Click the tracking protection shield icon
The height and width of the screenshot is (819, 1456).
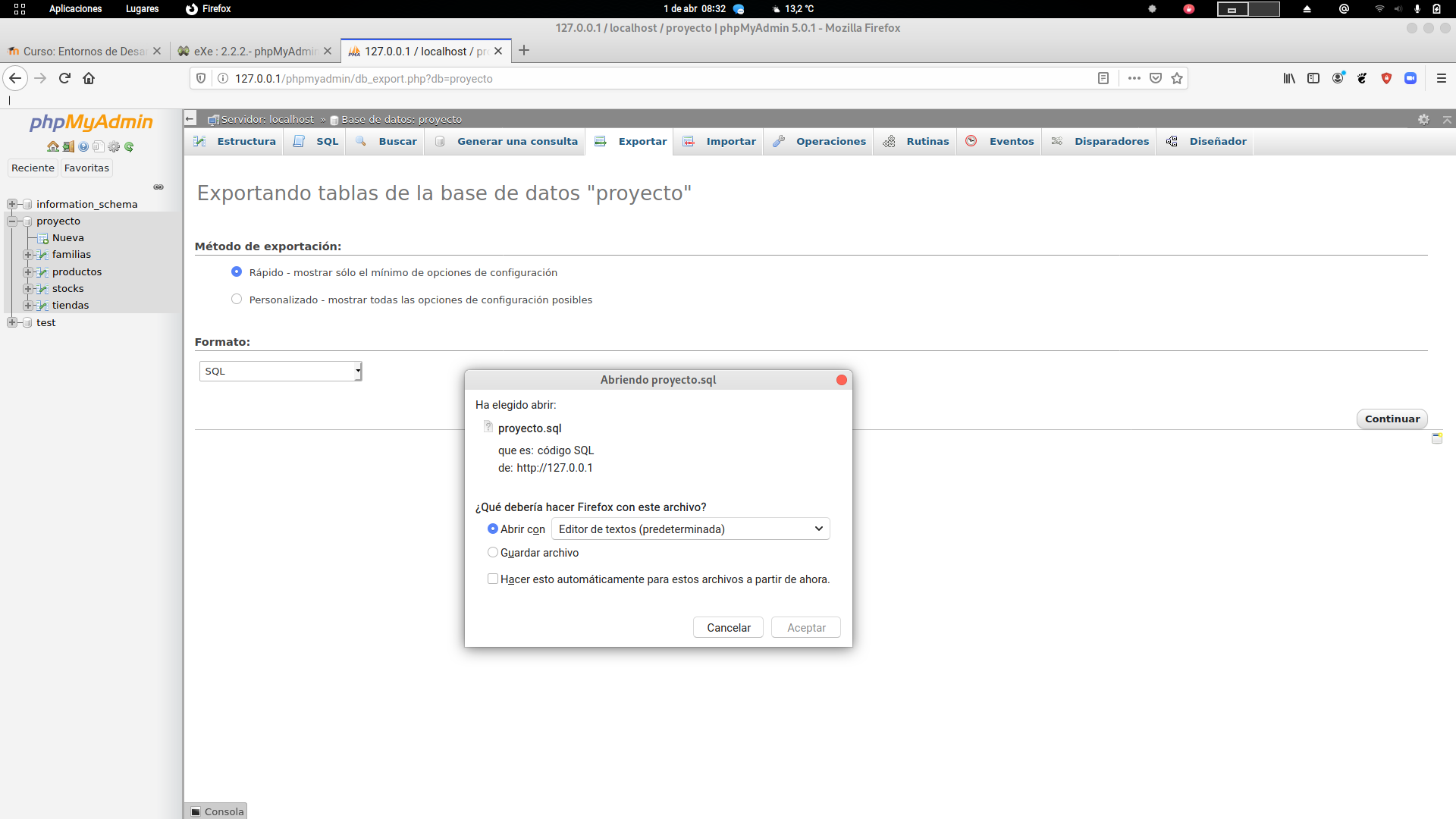[x=201, y=78]
